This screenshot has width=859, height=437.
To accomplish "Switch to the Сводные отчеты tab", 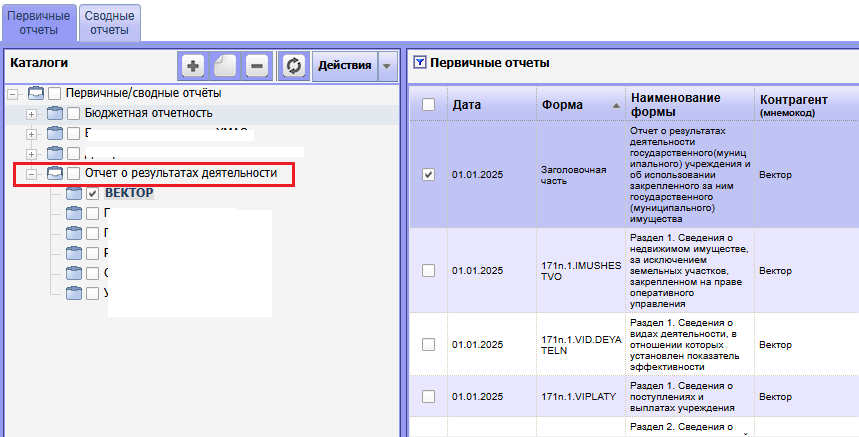I will coord(109,22).
